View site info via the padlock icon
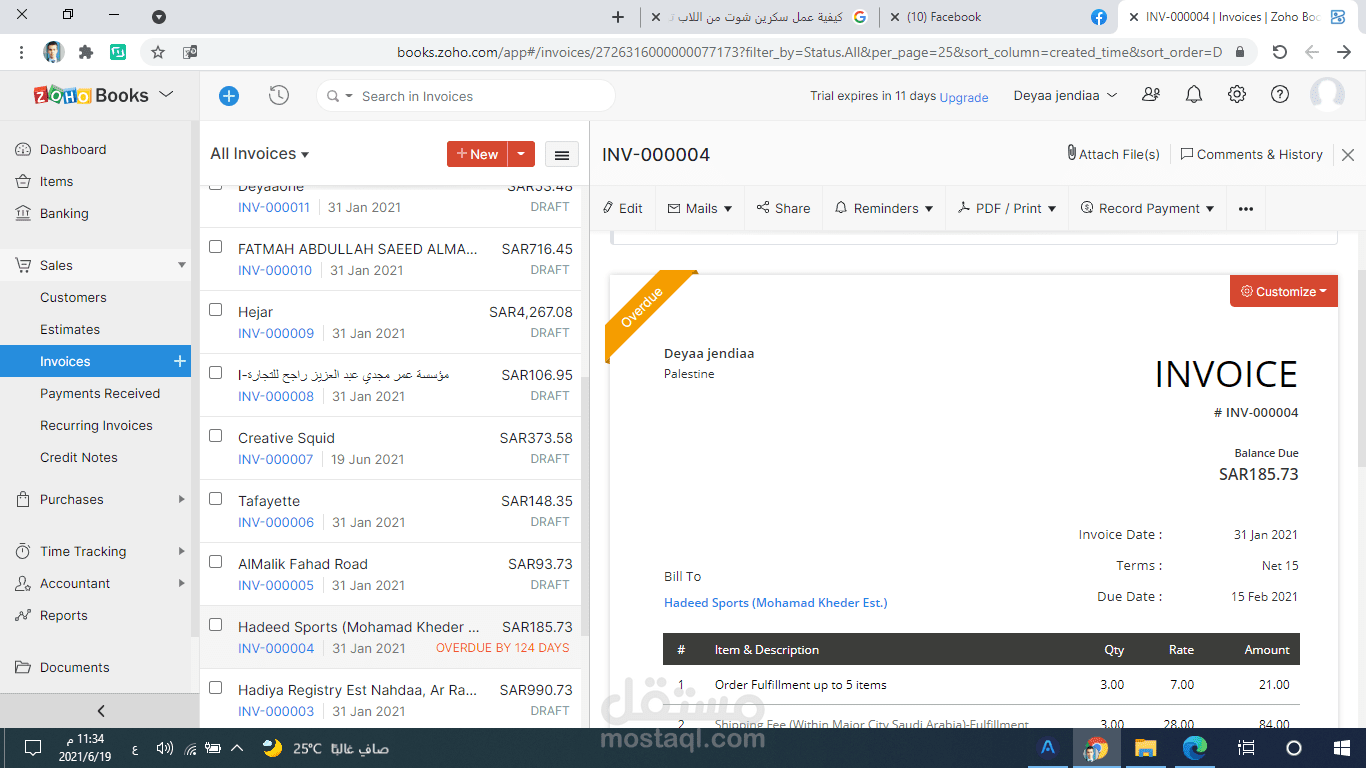This screenshot has width=1366, height=768. point(1240,52)
